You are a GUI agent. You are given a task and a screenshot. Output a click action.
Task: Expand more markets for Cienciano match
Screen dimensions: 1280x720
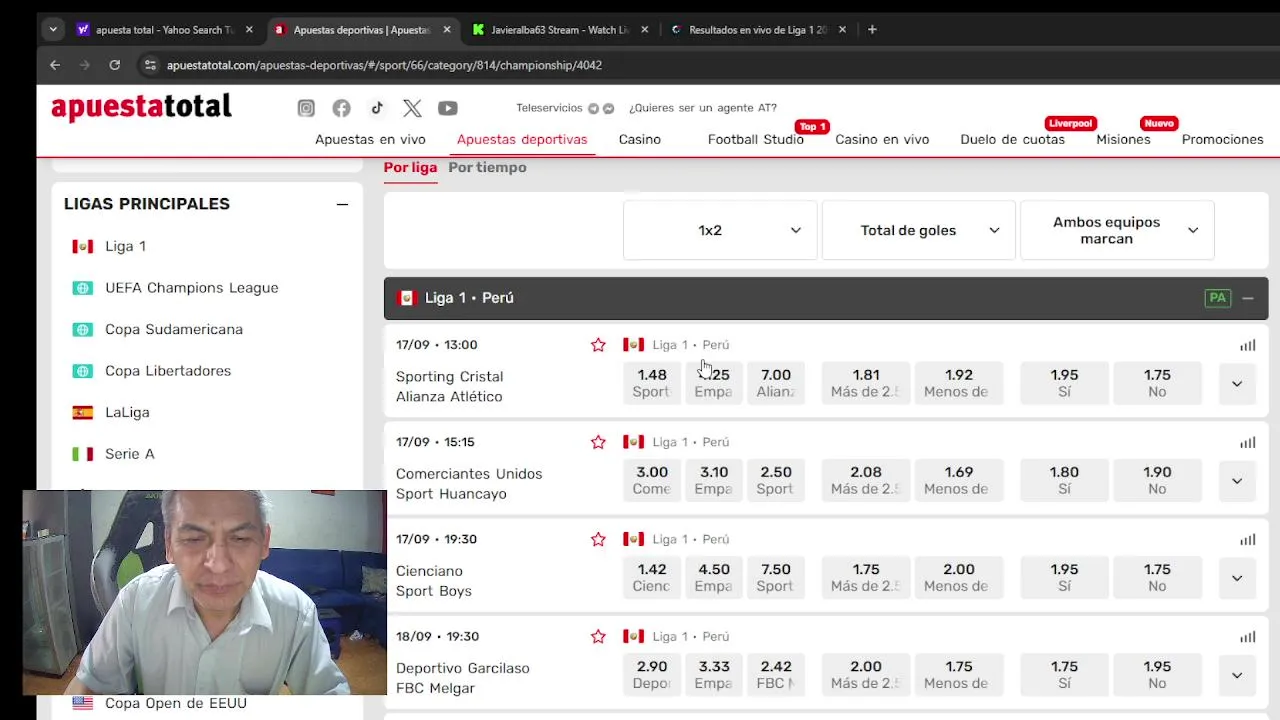tap(1237, 578)
